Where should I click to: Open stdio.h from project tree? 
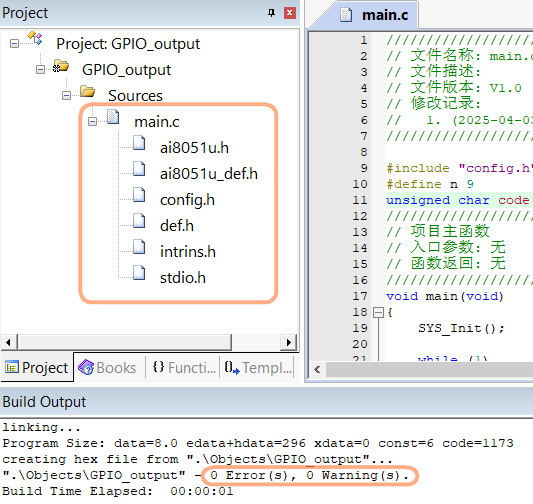point(183,278)
